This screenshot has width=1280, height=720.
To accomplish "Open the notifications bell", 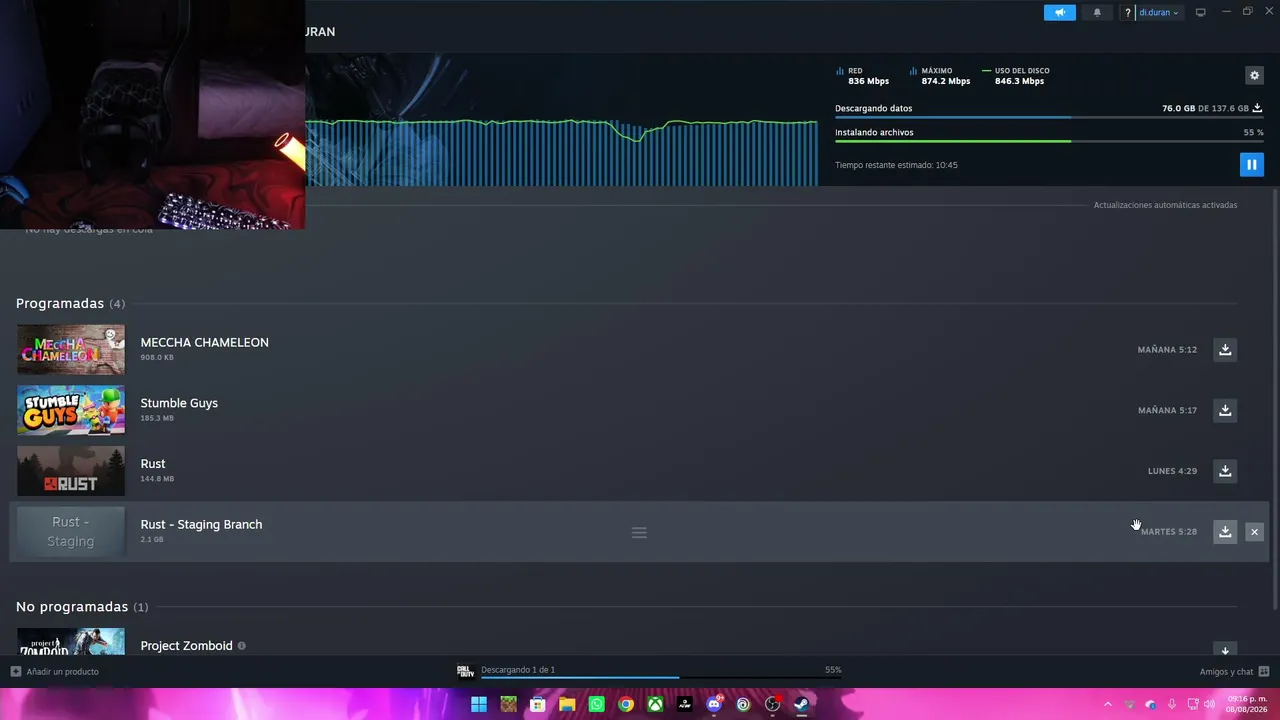I will [x=1097, y=13].
